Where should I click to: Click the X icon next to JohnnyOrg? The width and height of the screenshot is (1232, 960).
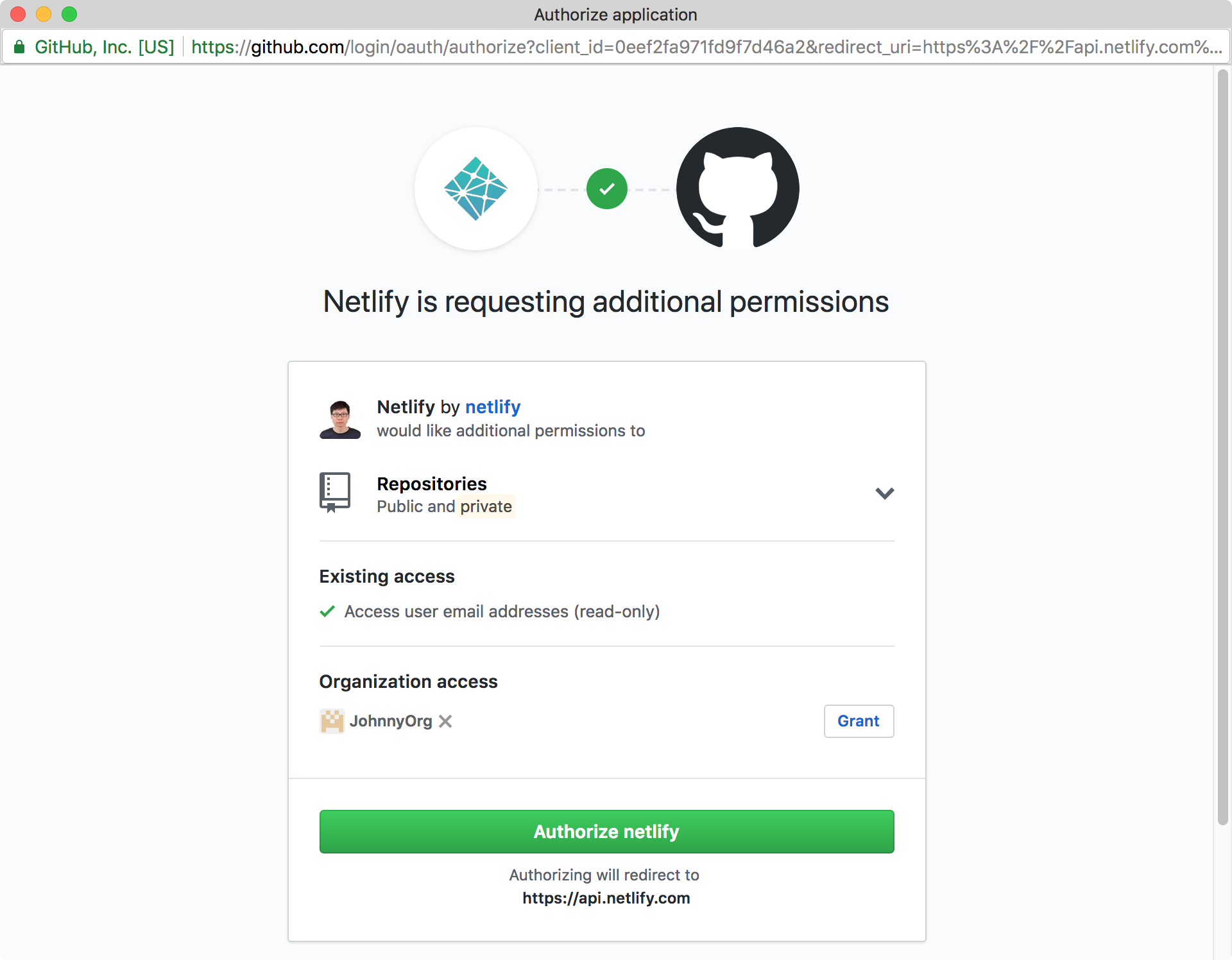[x=445, y=721]
